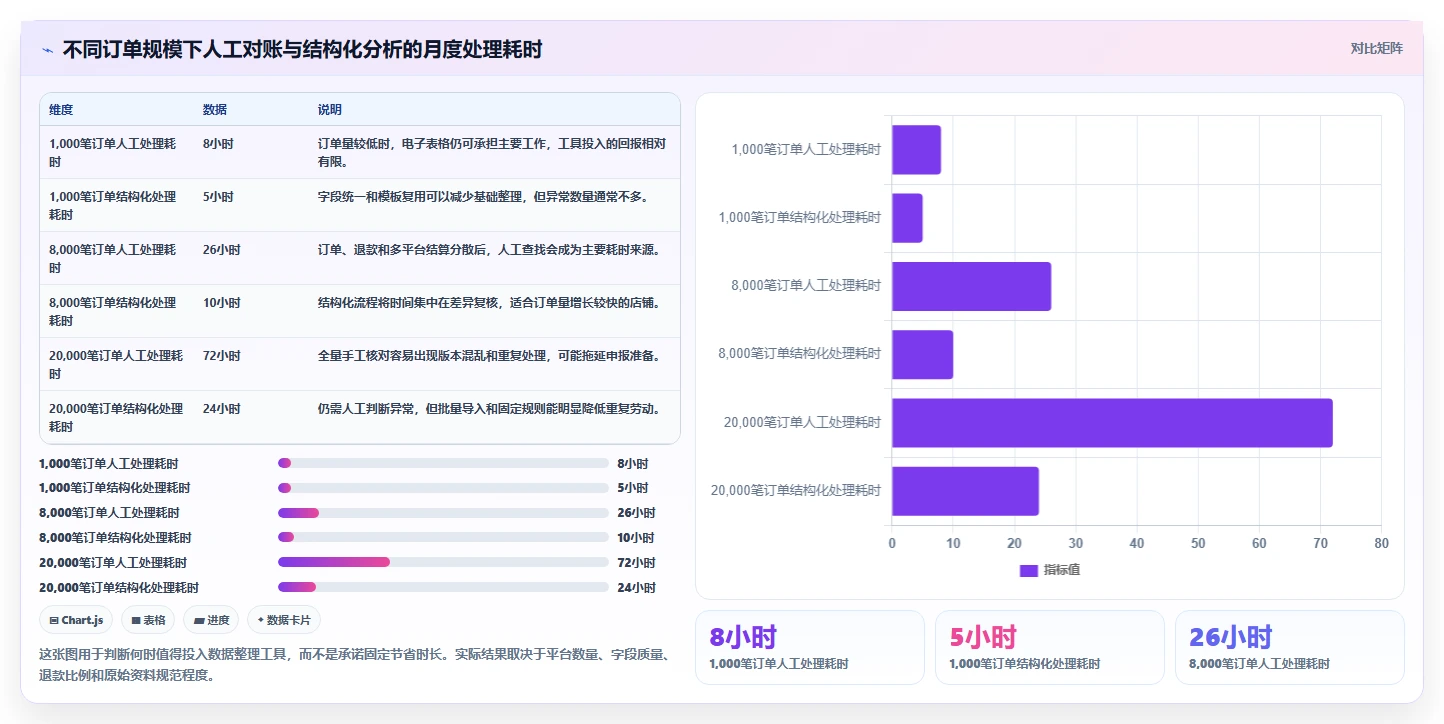Open the 8小时 data card

810,648
